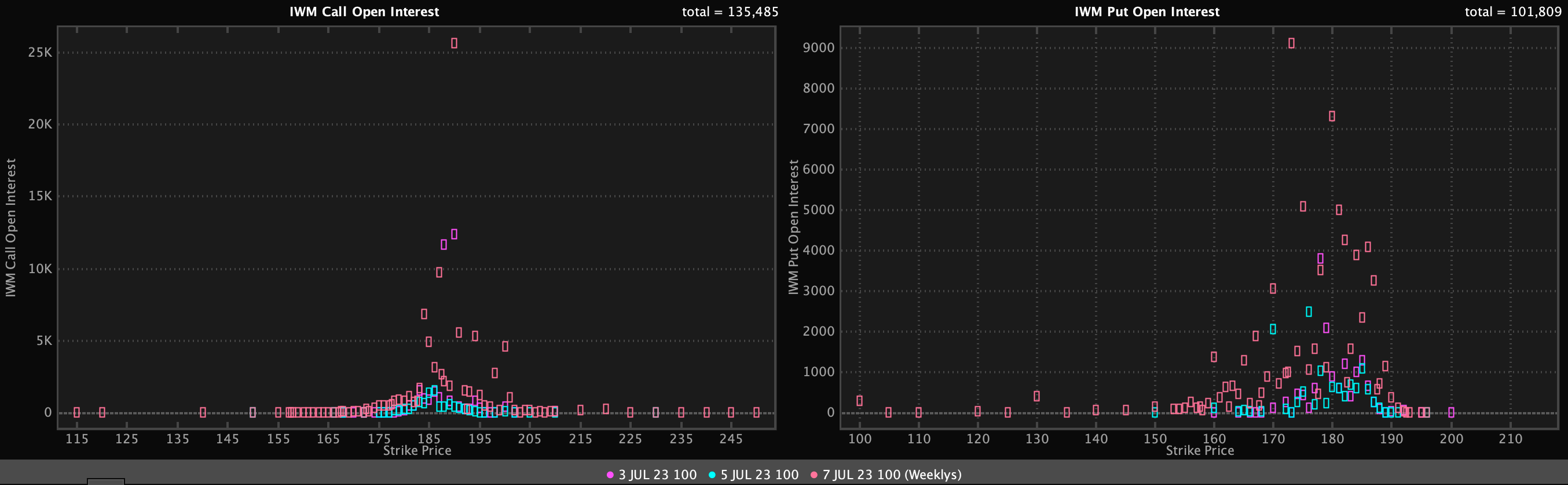Click the magenta call marker just under 12K
This screenshot has width=1568, height=485.
[x=444, y=245]
